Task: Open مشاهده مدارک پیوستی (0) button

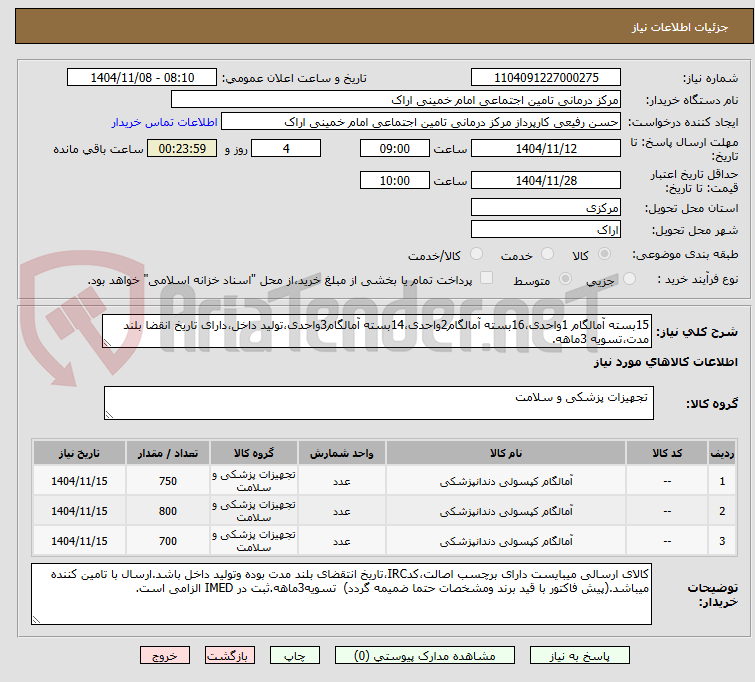Action: tap(425, 656)
